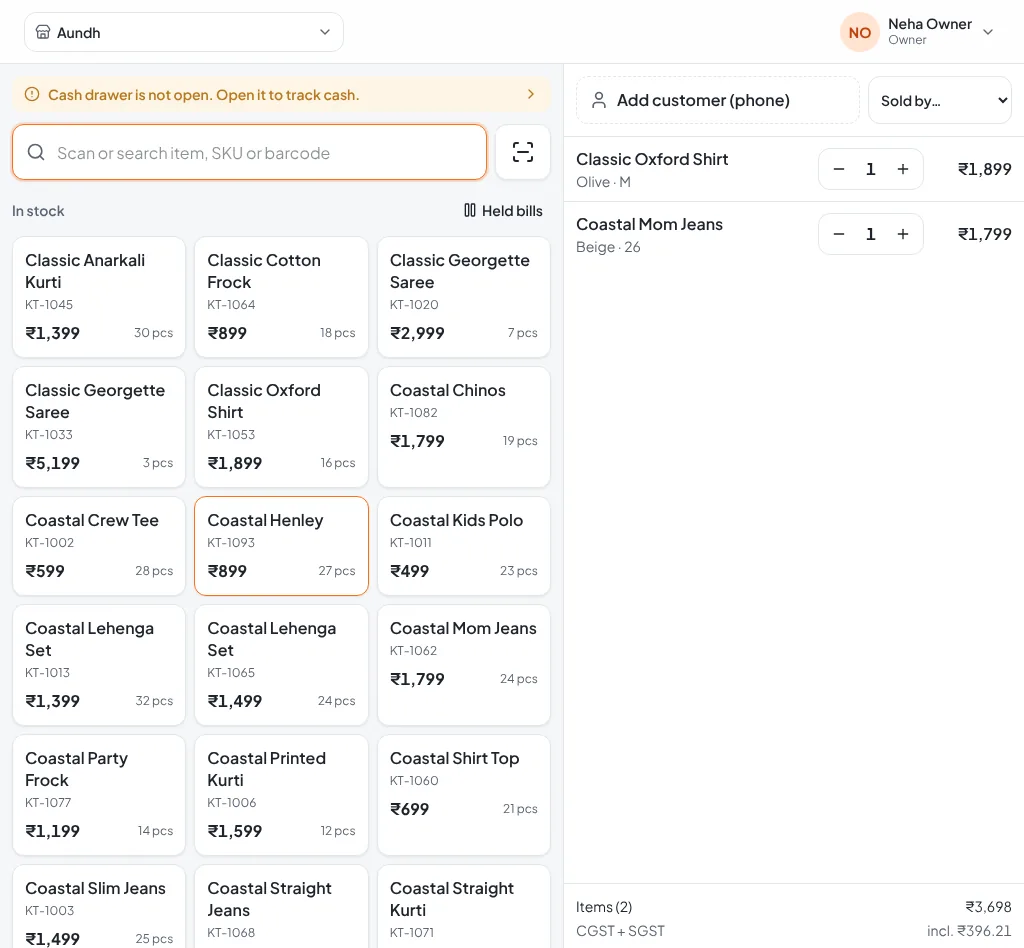
Task: Add Coastal Shirt Top to the bill
Action: 464,795
